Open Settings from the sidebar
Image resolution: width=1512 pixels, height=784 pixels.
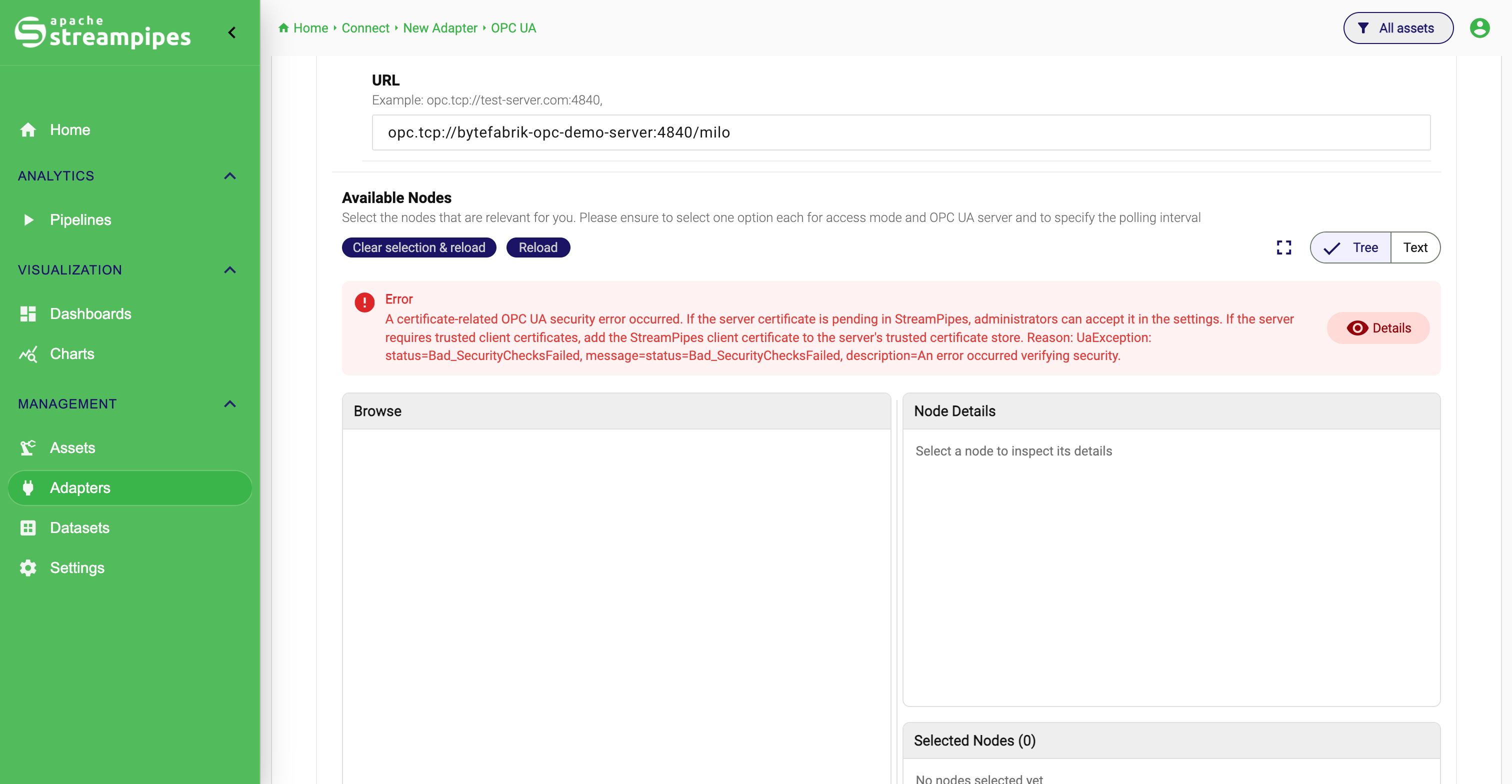(130, 567)
